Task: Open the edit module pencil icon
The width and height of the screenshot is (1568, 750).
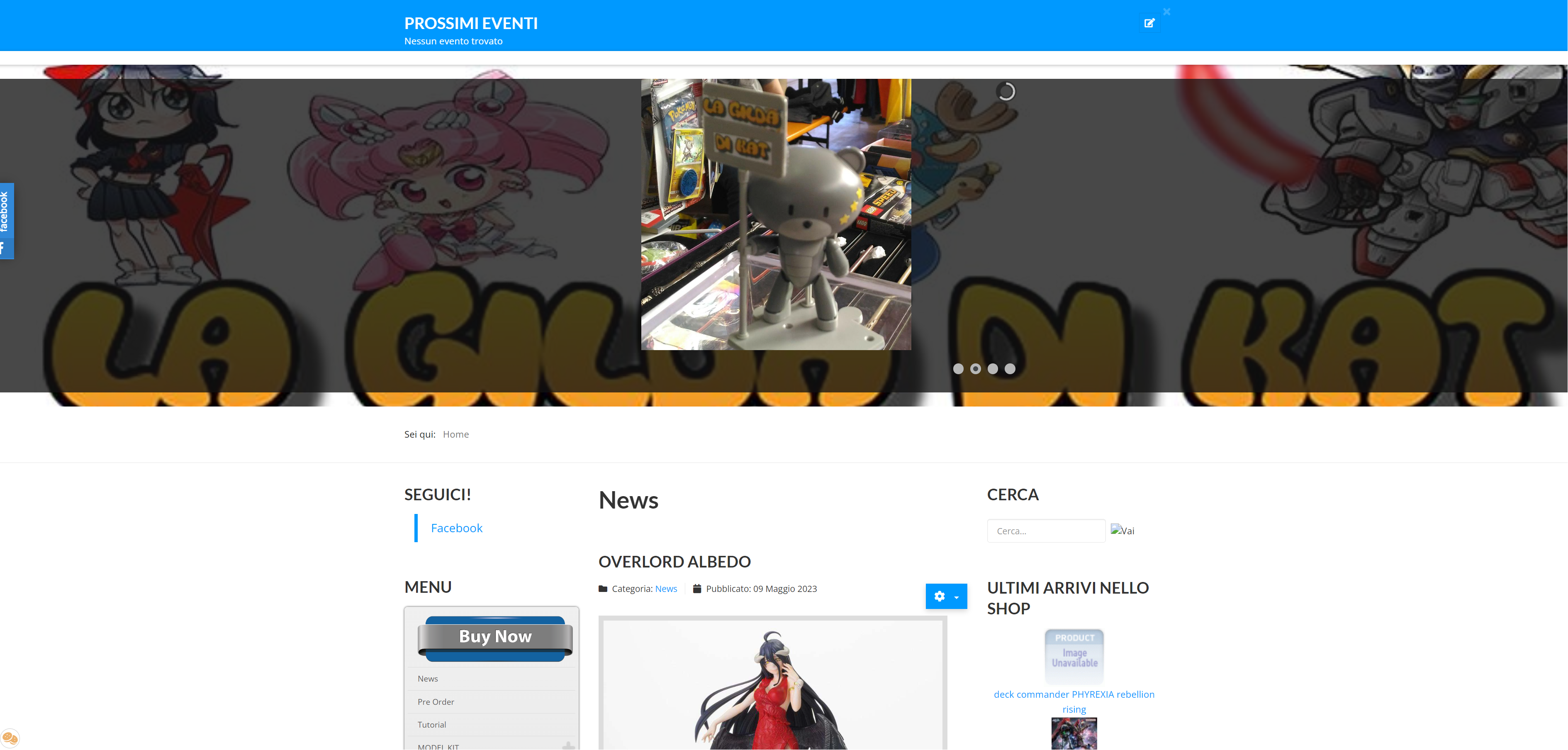Action: (x=1149, y=23)
